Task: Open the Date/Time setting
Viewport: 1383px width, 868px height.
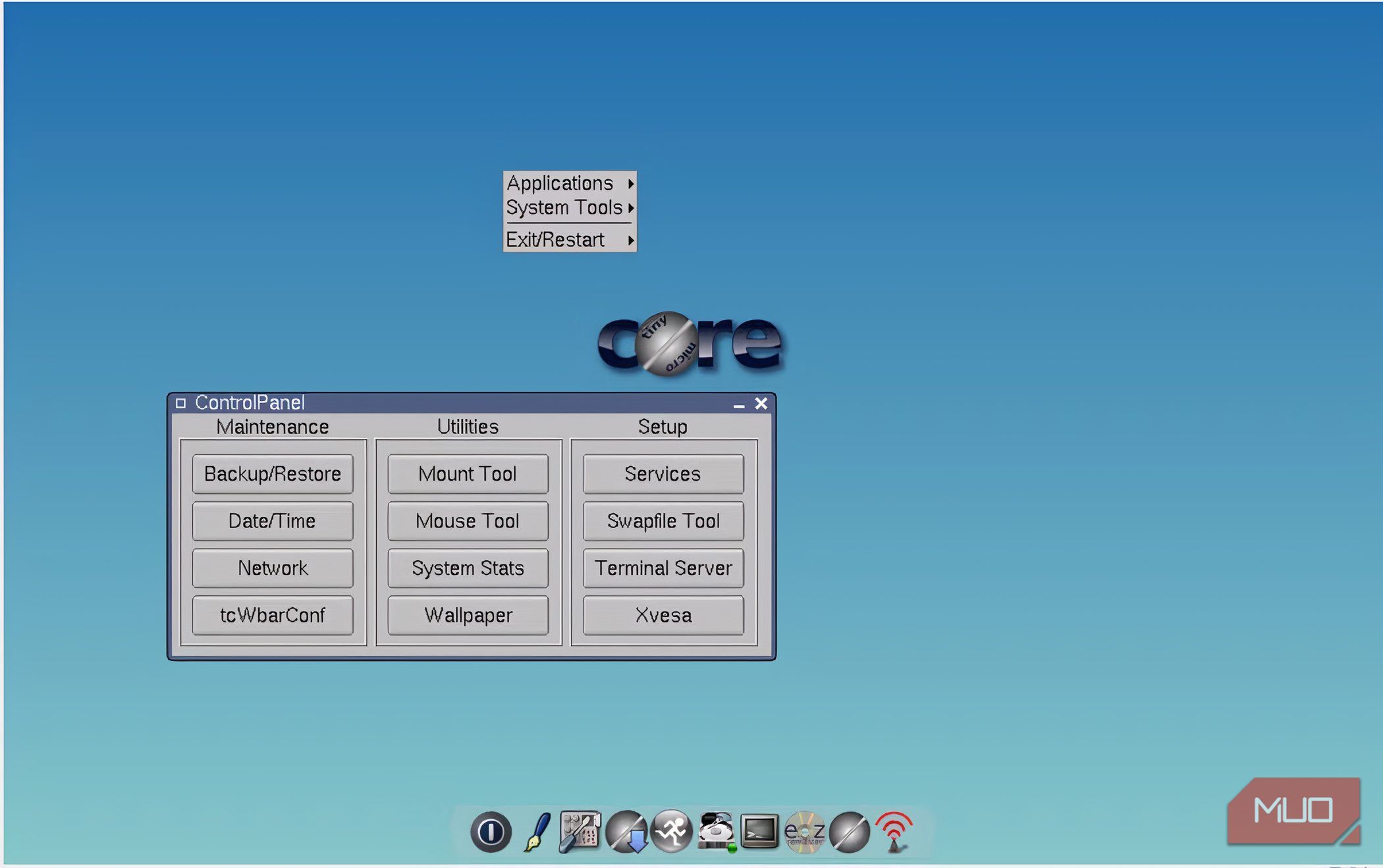Action: click(x=273, y=521)
